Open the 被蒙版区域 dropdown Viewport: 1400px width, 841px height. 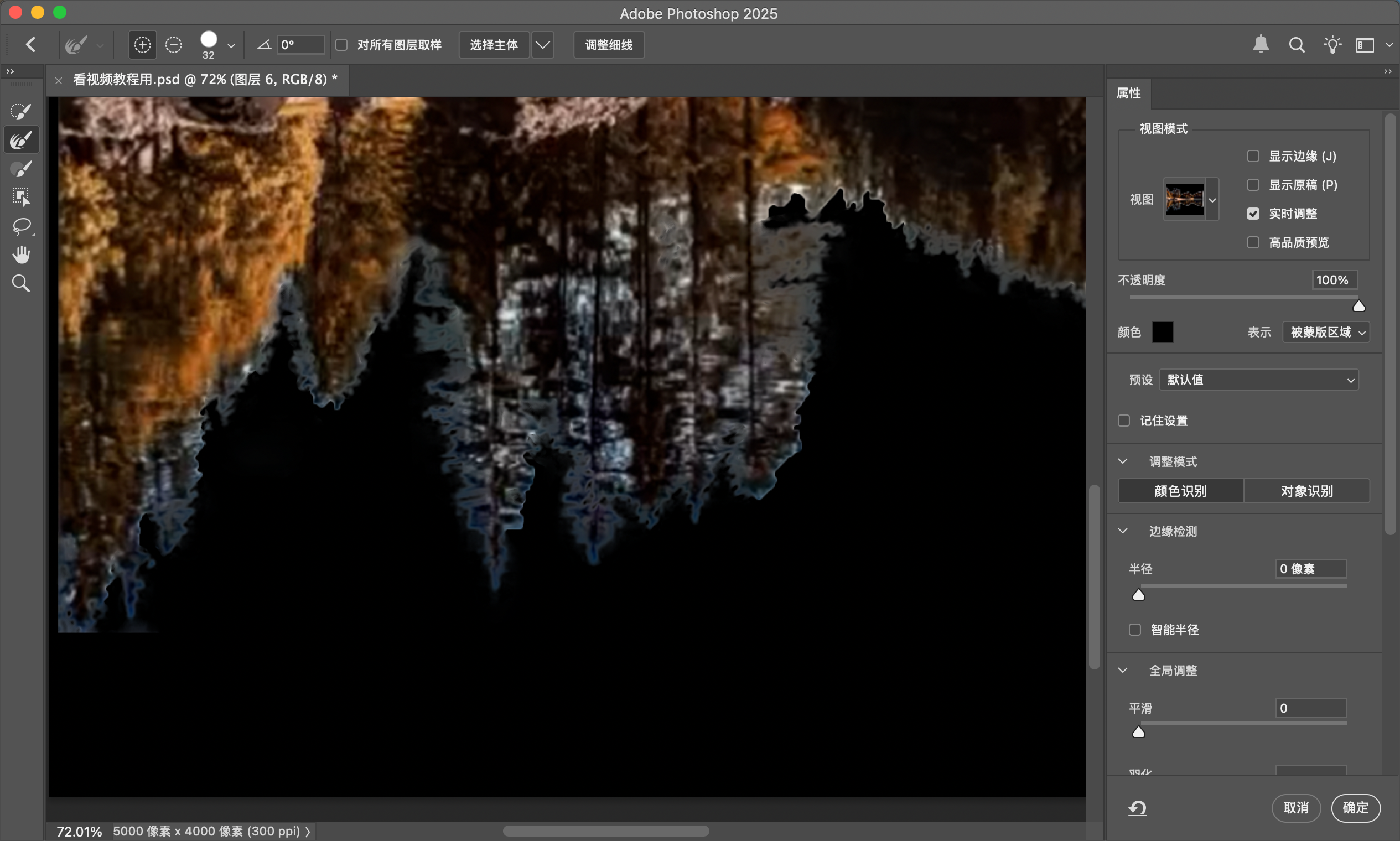[1325, 332]
